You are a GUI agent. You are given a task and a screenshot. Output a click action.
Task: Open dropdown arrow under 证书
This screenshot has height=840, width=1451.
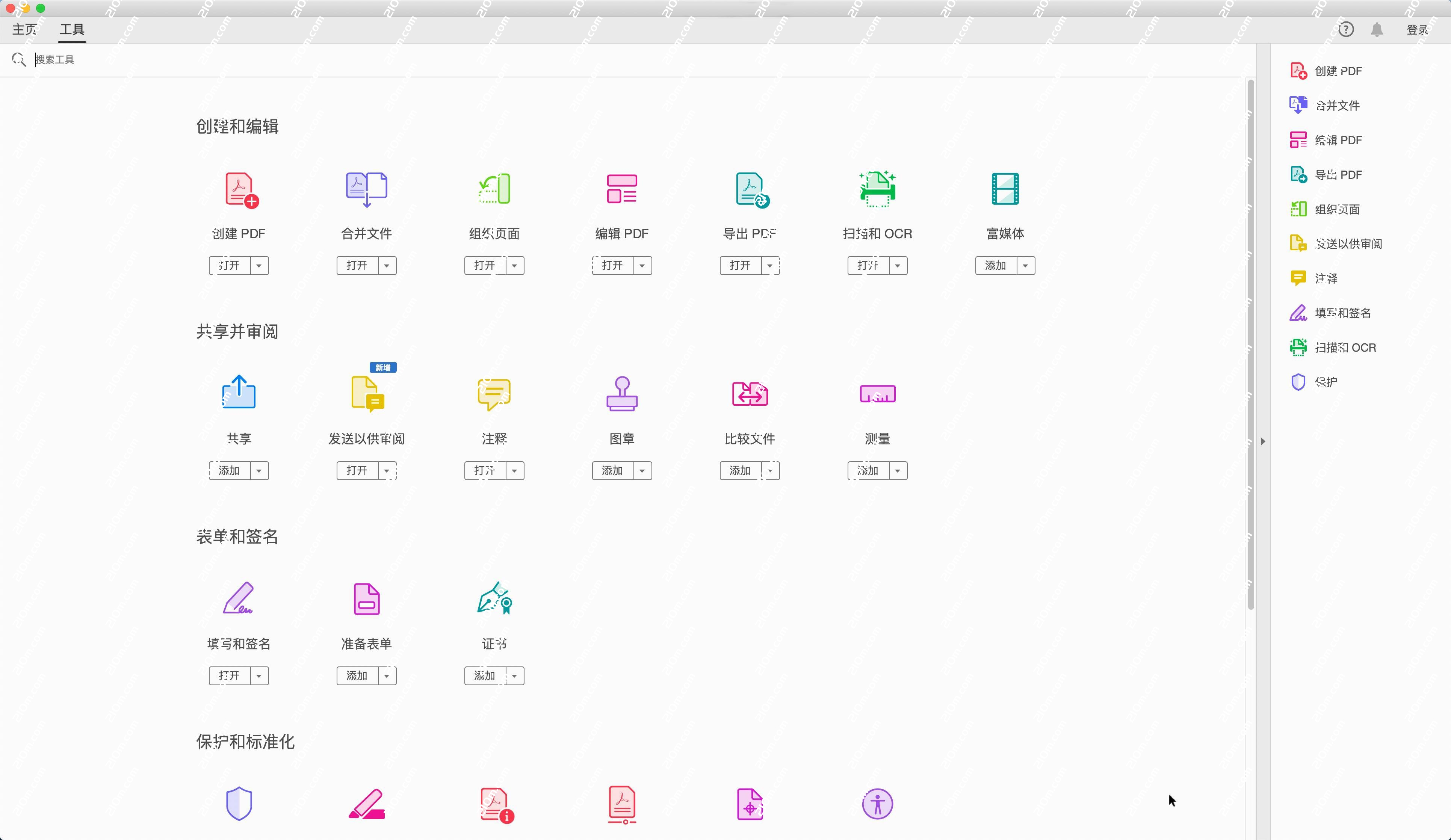[x=515, y=675]
